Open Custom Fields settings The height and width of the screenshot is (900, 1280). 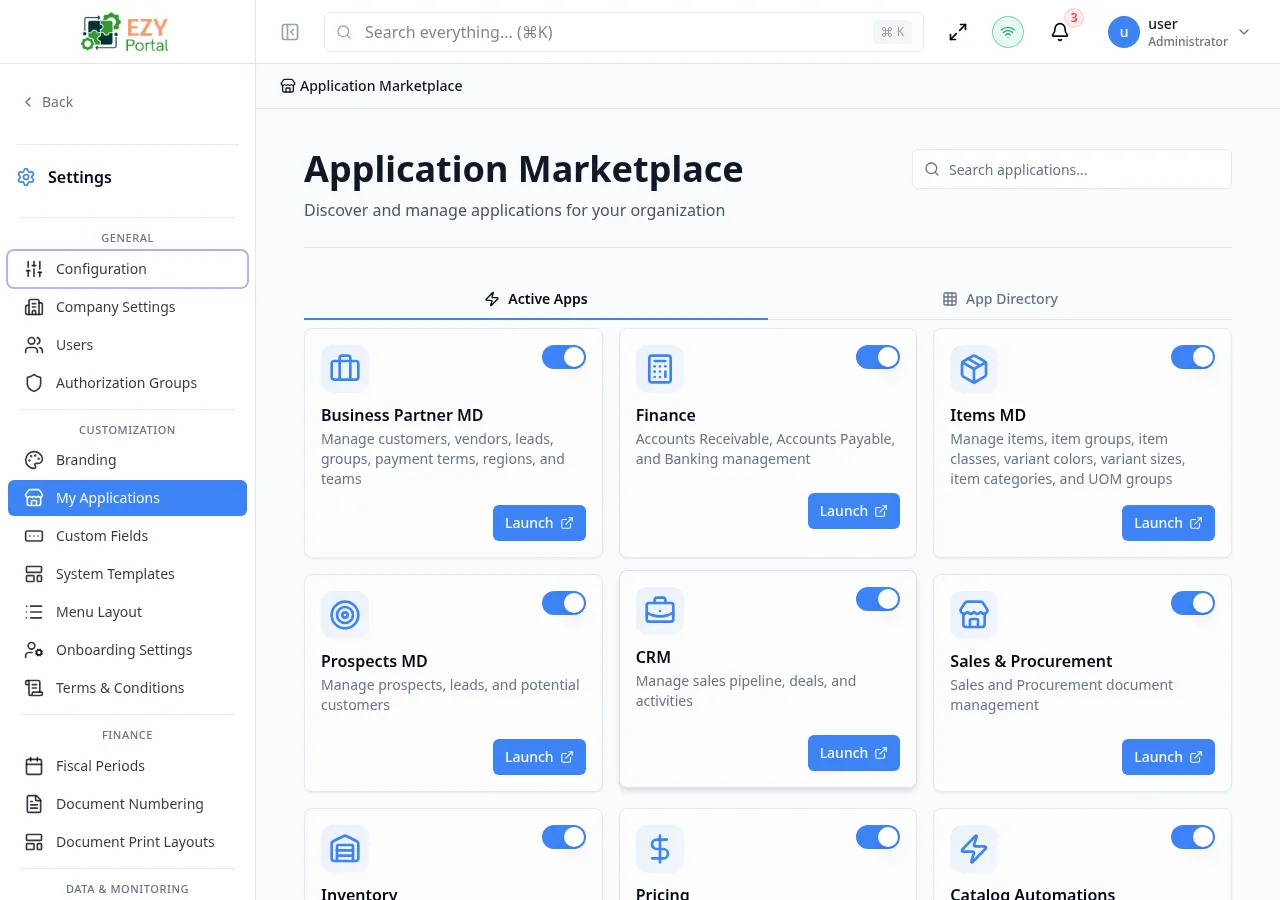127,536
